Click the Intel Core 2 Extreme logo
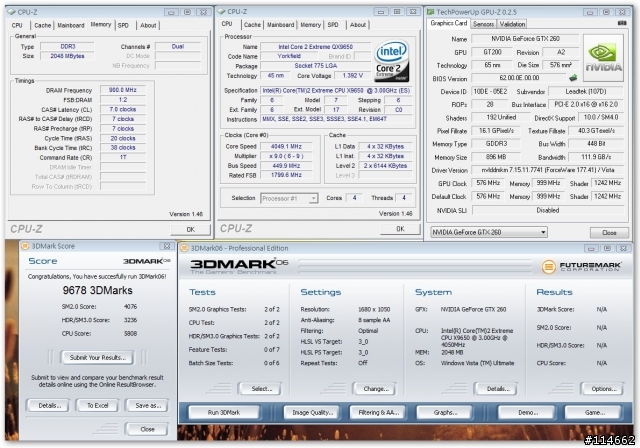Image resolution: width=640 pixels, height=448 pixels. (x=391, y=61)
